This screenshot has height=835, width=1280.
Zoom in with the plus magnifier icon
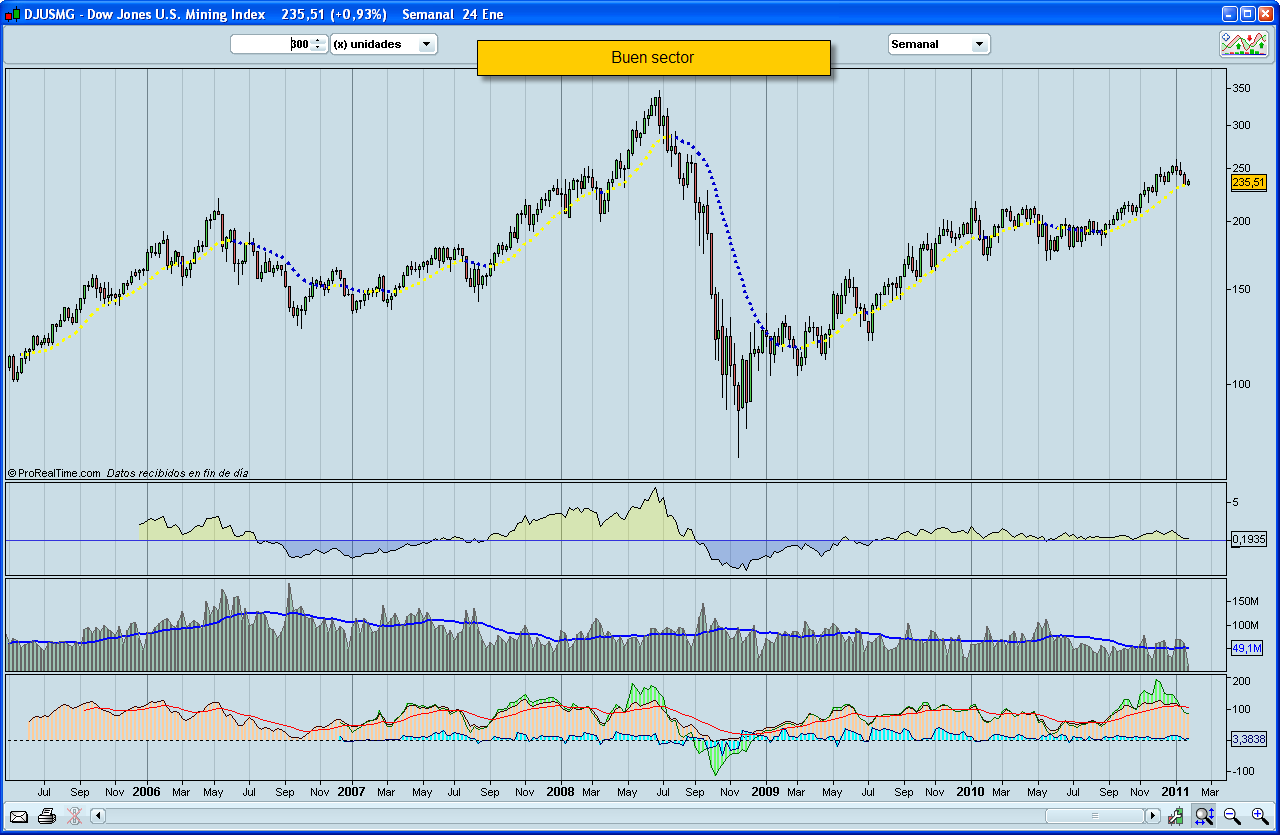pos(1257,816)
